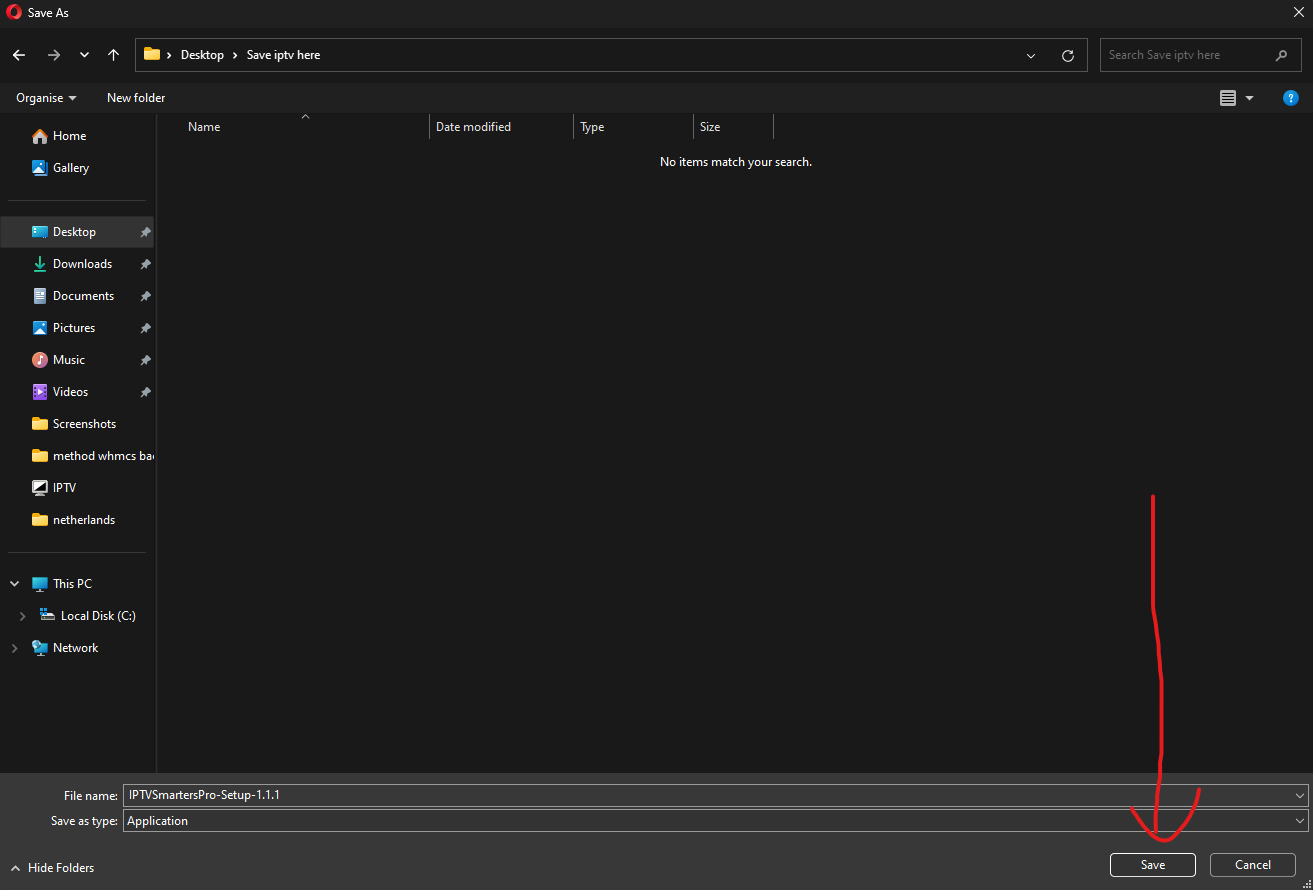Viewport: 1313px width, 890px height.
Task: Open the Organise menu
Action: 46,98
